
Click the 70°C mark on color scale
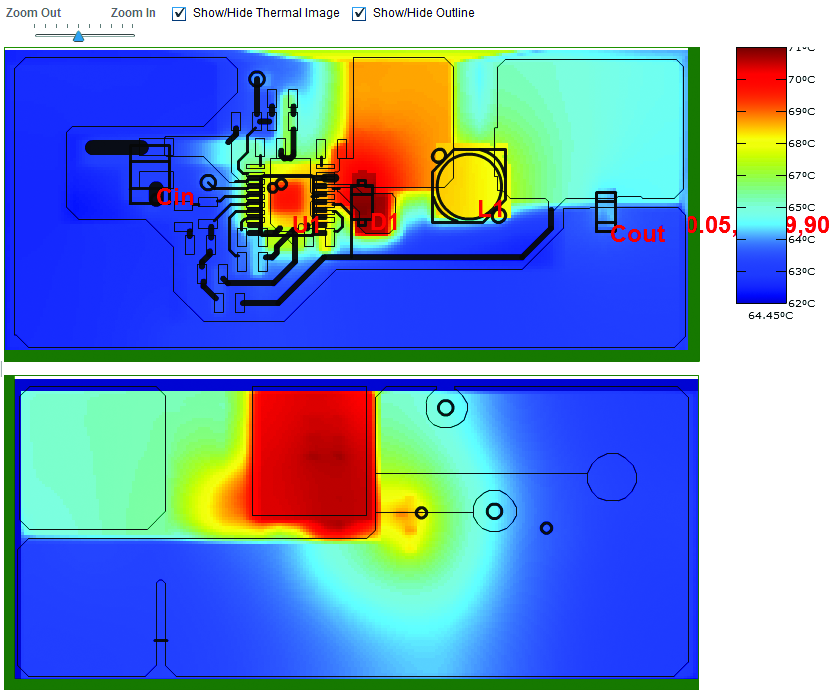(802, 80)
